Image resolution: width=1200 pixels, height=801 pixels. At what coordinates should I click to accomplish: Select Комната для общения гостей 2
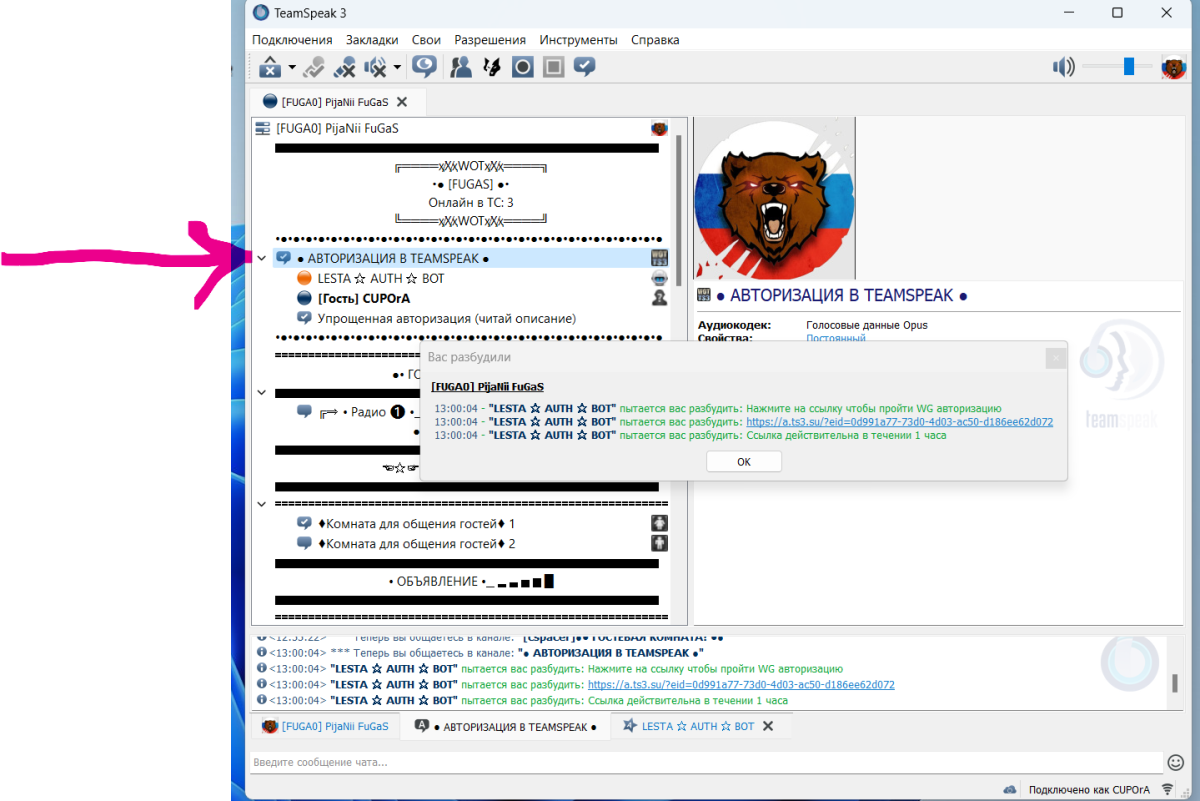(416, 543)
